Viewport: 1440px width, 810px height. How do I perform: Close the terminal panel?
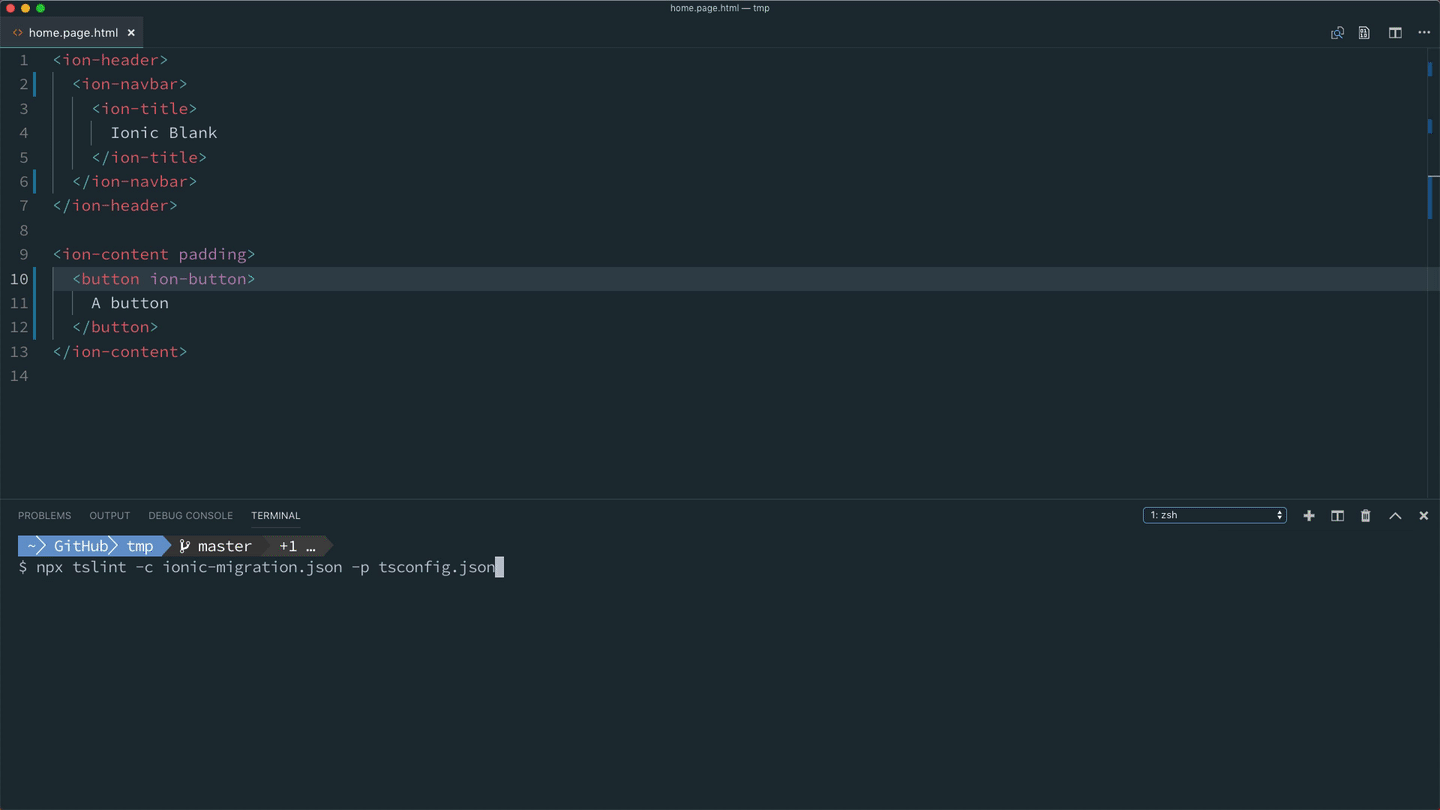(1424, 516)
